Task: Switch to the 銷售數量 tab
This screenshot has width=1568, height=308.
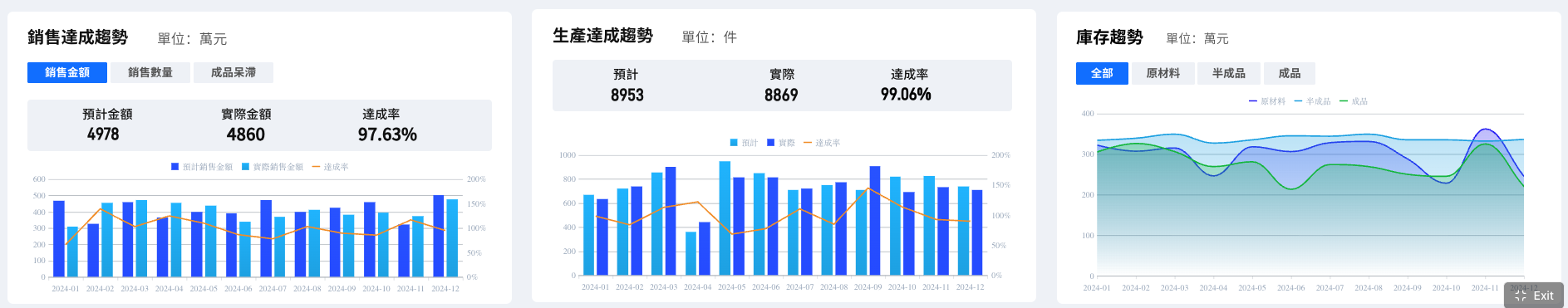Action: (150, 73)
